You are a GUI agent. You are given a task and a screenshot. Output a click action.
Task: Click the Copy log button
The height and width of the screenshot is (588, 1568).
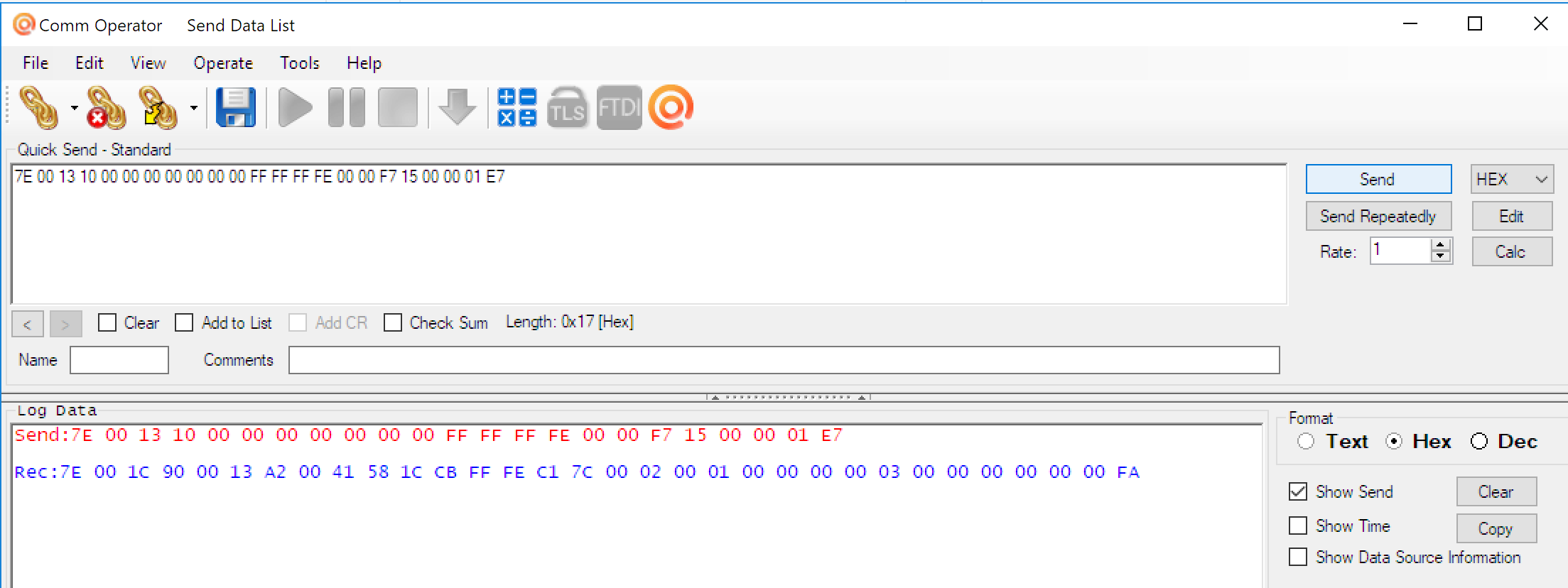point(1496,528)
